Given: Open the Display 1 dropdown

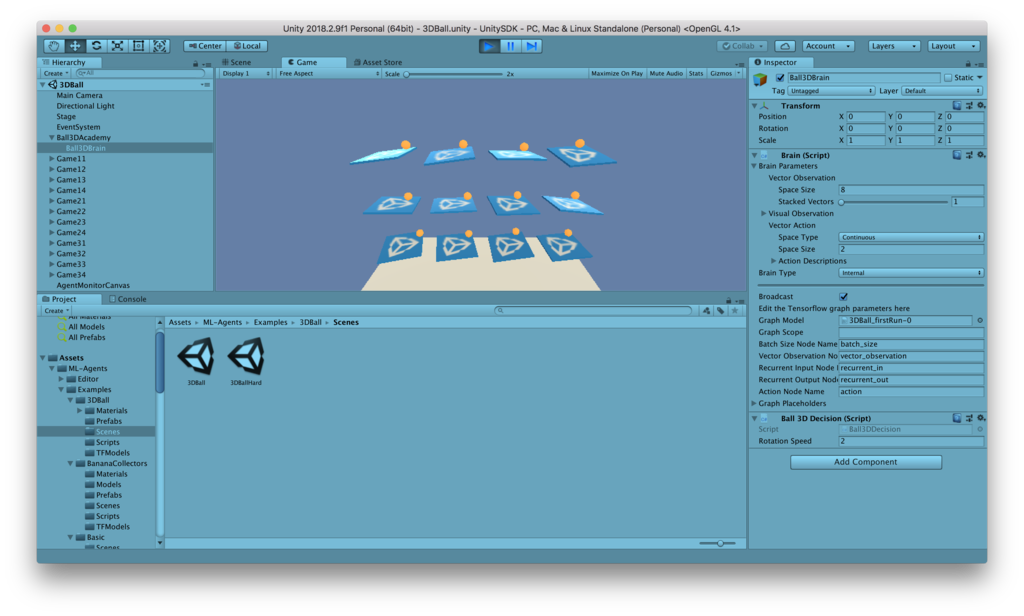Looking at the screenshot, I should (246, 74).
